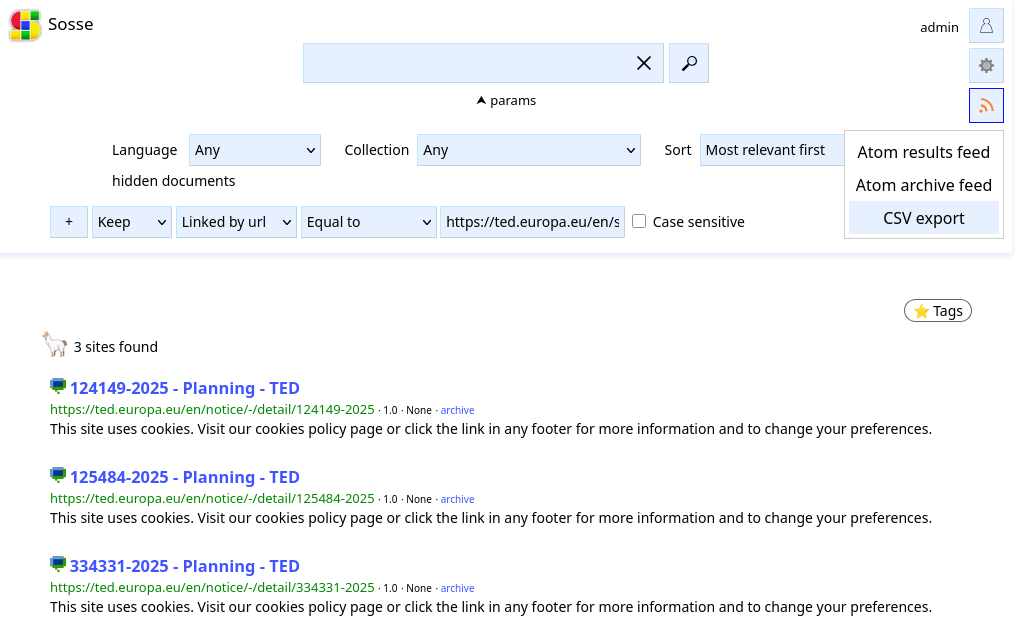Add a filter with plus button

pyautogui.click(x=69, y=222)
